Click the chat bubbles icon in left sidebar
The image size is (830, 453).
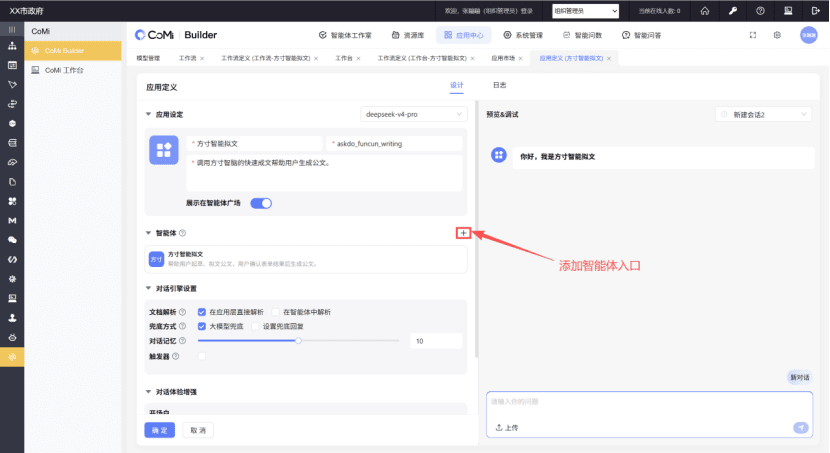click(12, 240)
